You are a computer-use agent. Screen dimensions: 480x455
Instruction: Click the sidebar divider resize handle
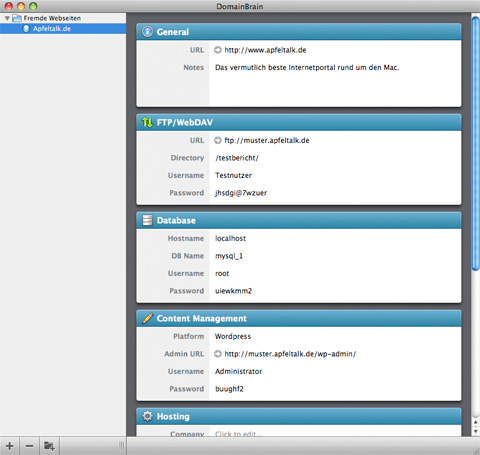pos(122,446)
